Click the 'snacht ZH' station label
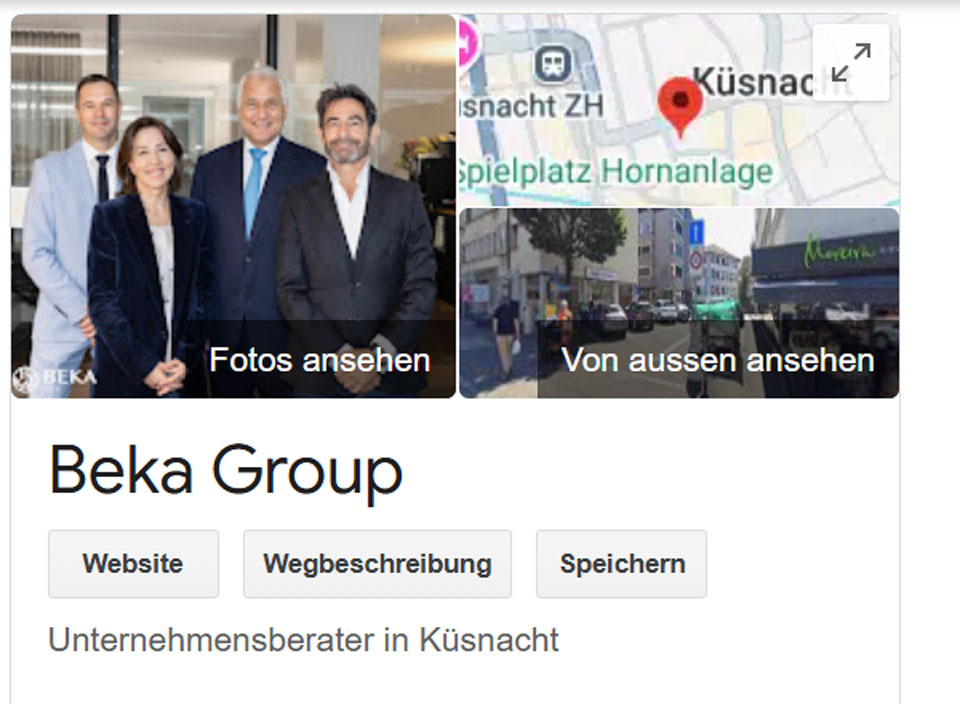The height and width of the screenshot is (704, 960). coord(532,106)
